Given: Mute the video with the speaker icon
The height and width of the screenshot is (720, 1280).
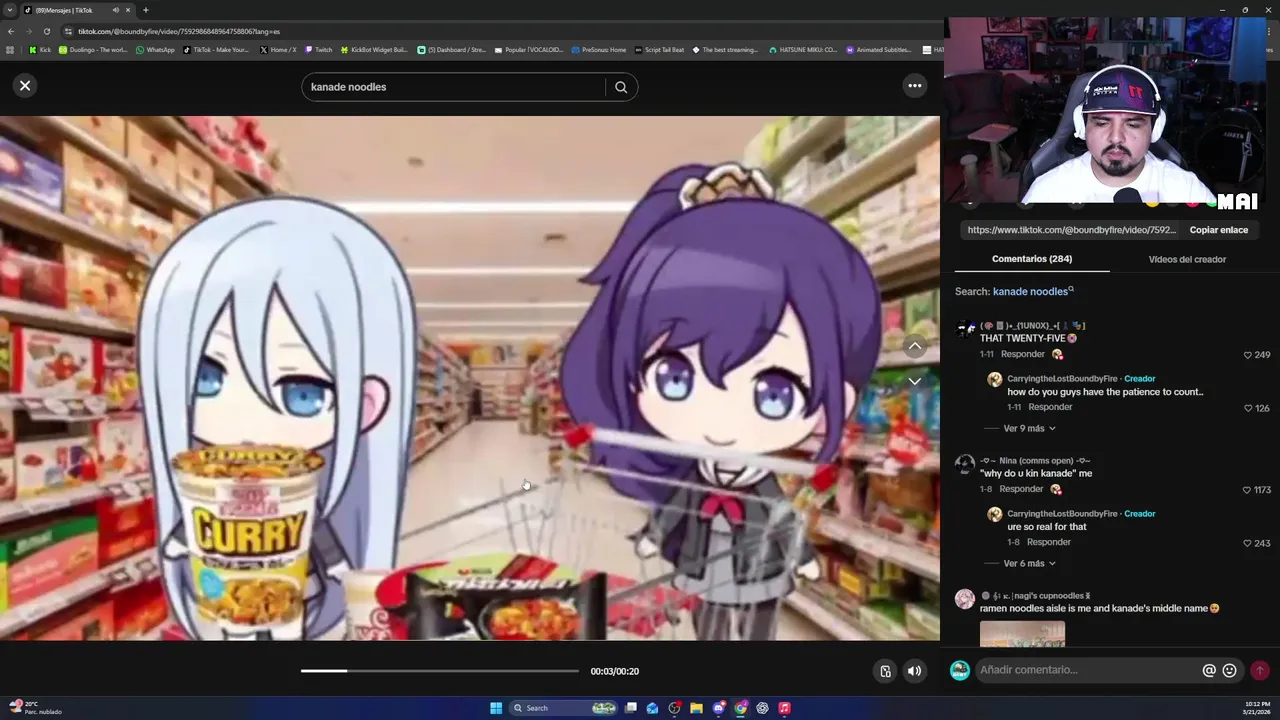Looking at the screenshot, I should (x=914, y=671).
